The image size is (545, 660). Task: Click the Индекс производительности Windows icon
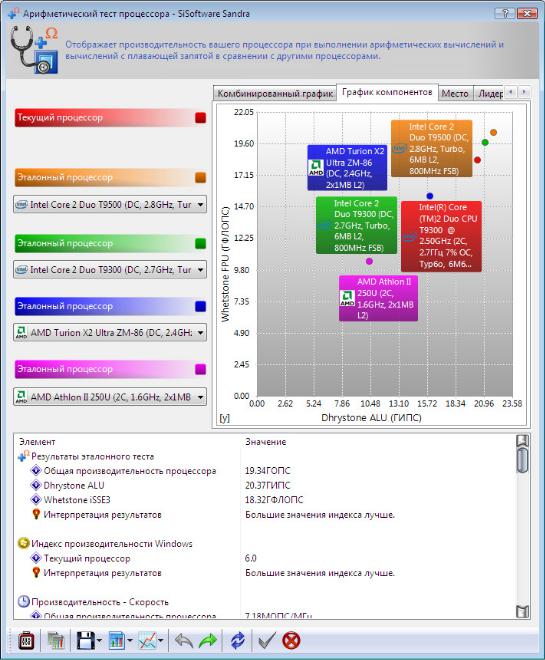click(24, 543)
